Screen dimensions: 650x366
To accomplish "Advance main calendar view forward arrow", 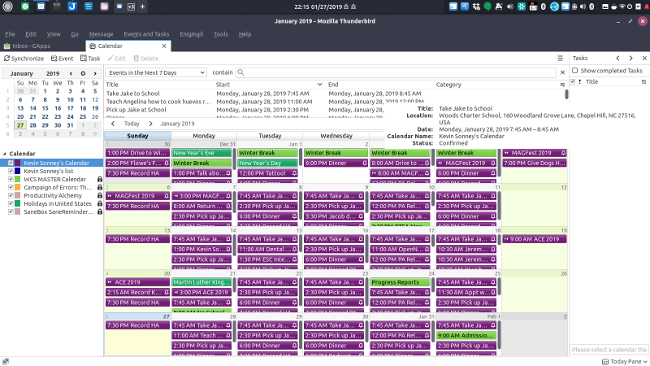I will click(150, 124).
